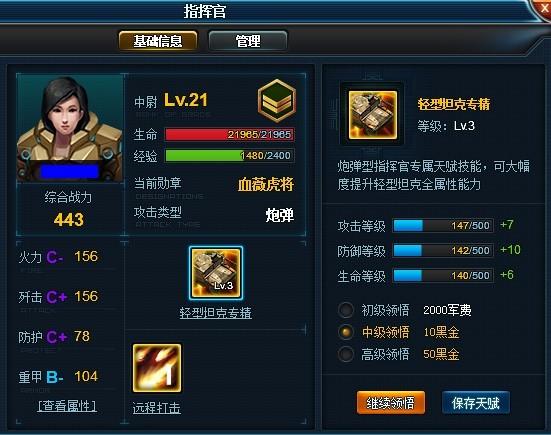Click the 攻击等级 147/500 progress bar

443,225
